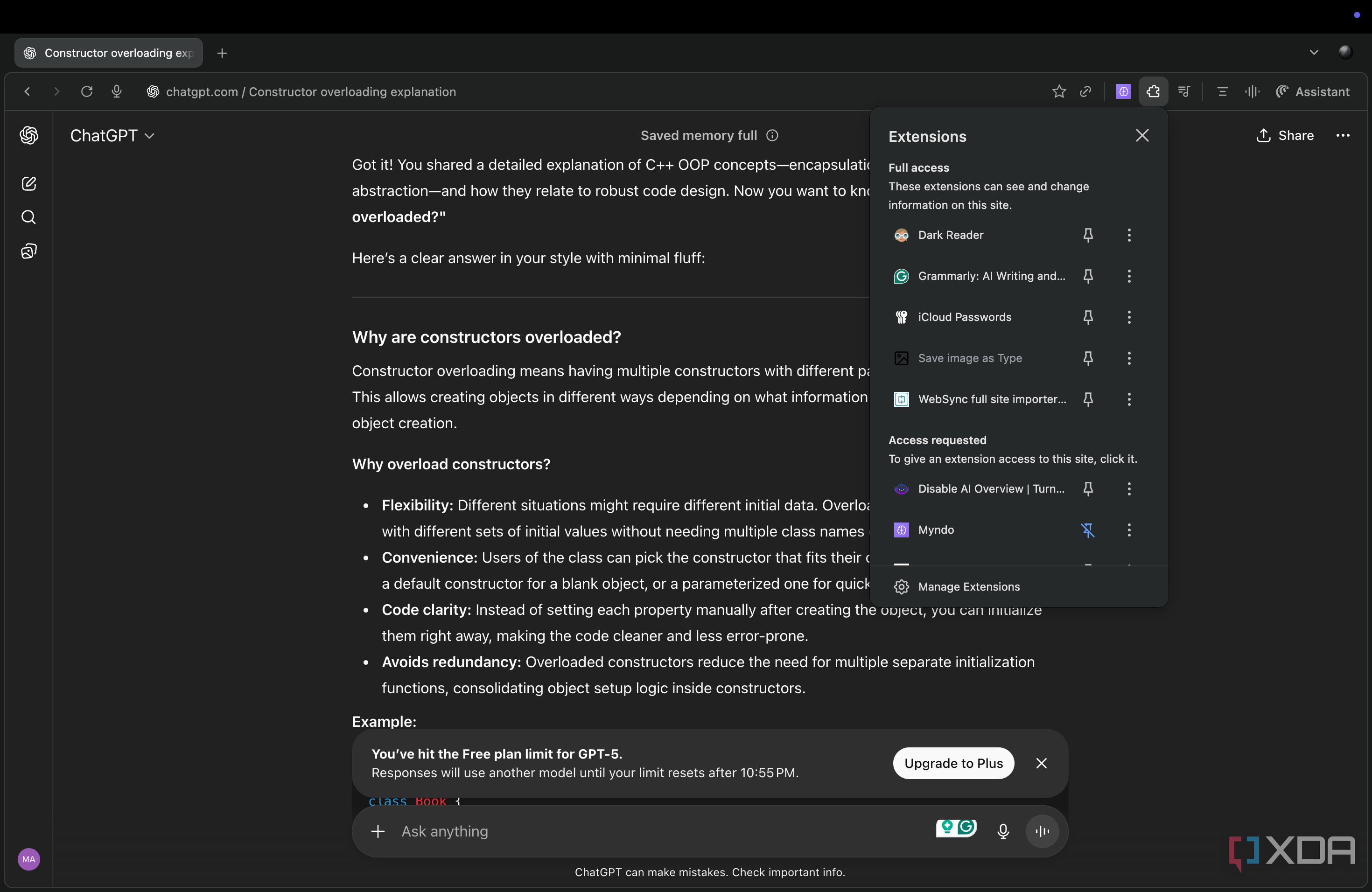Open more options for Dark Reader
This screenshot has width=1372, height=892.
click(1129, 235)
